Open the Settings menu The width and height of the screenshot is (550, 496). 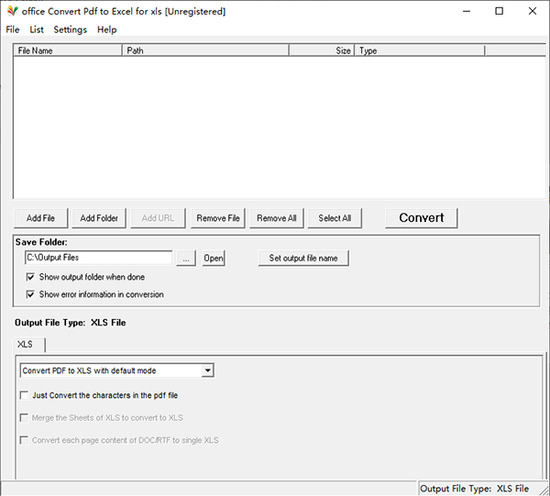click(x=70, y=29)
